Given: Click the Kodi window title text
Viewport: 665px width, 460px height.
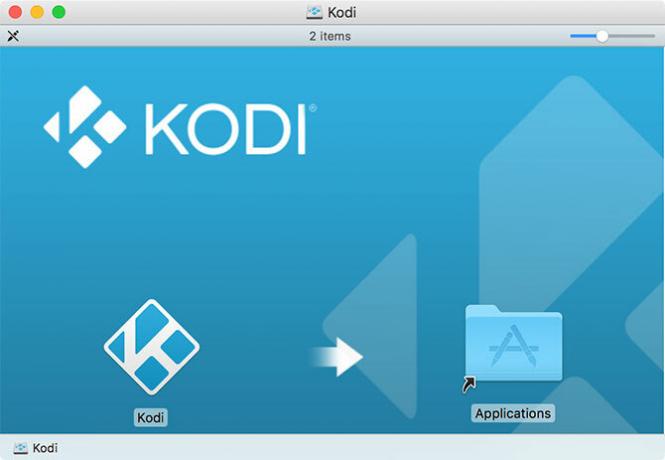Looking at the screenshot, I should pos(342,13).
